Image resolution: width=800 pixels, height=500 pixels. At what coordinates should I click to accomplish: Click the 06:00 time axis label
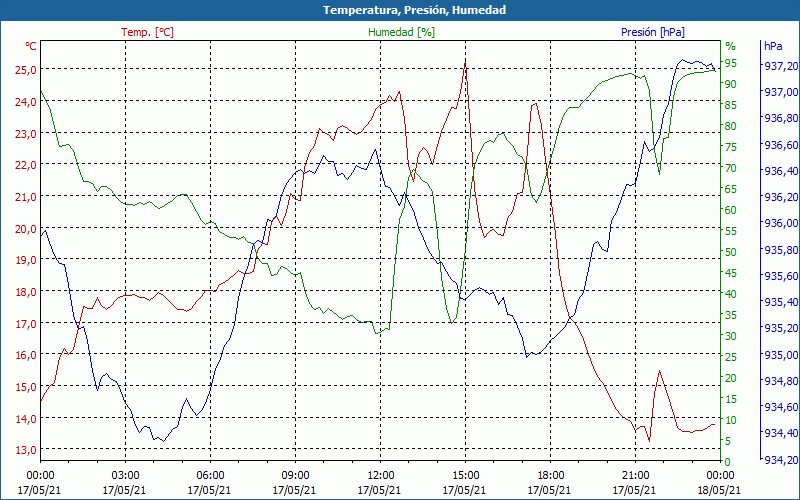click(x=210, y=476)
